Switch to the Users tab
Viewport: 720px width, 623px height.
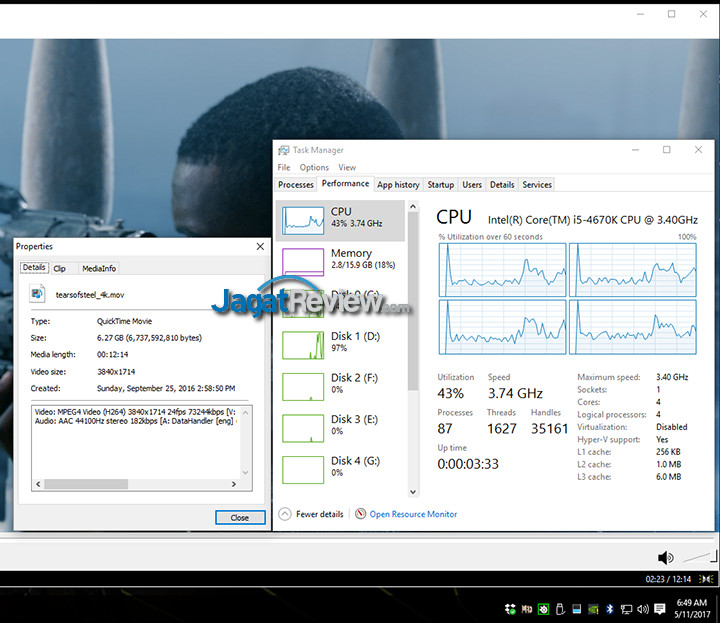click(x=472, y=185)
